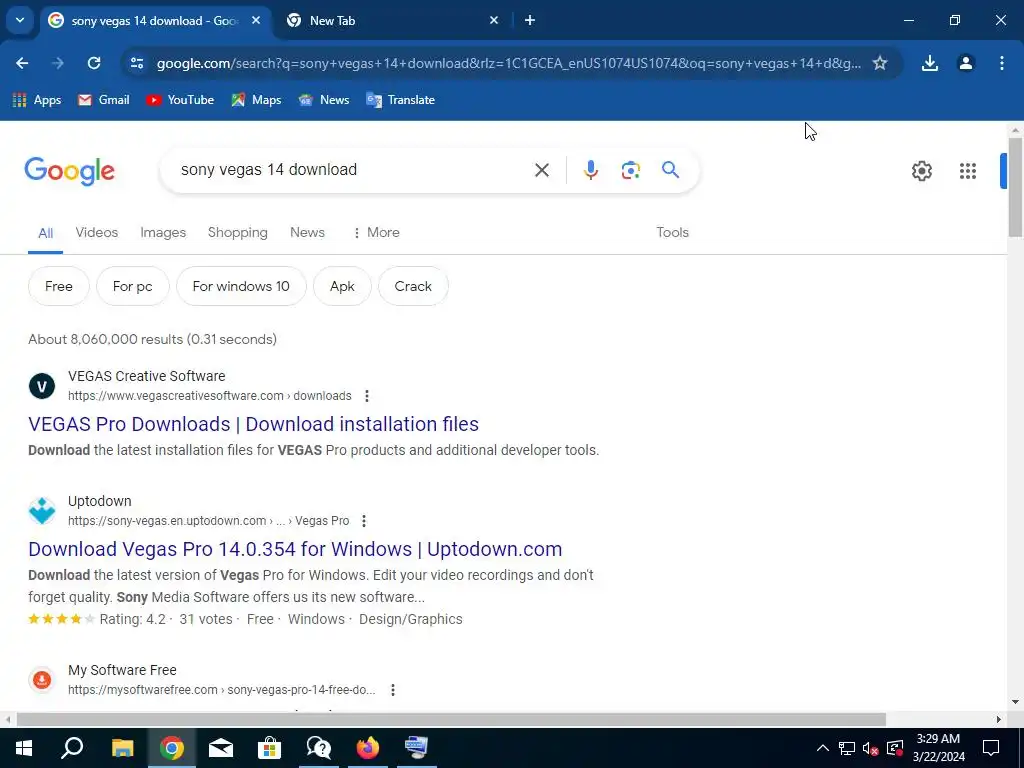Open Chrome three-dot menu
The height and width of the screenshot is (768, 1024).
(x=1001, y=63)
